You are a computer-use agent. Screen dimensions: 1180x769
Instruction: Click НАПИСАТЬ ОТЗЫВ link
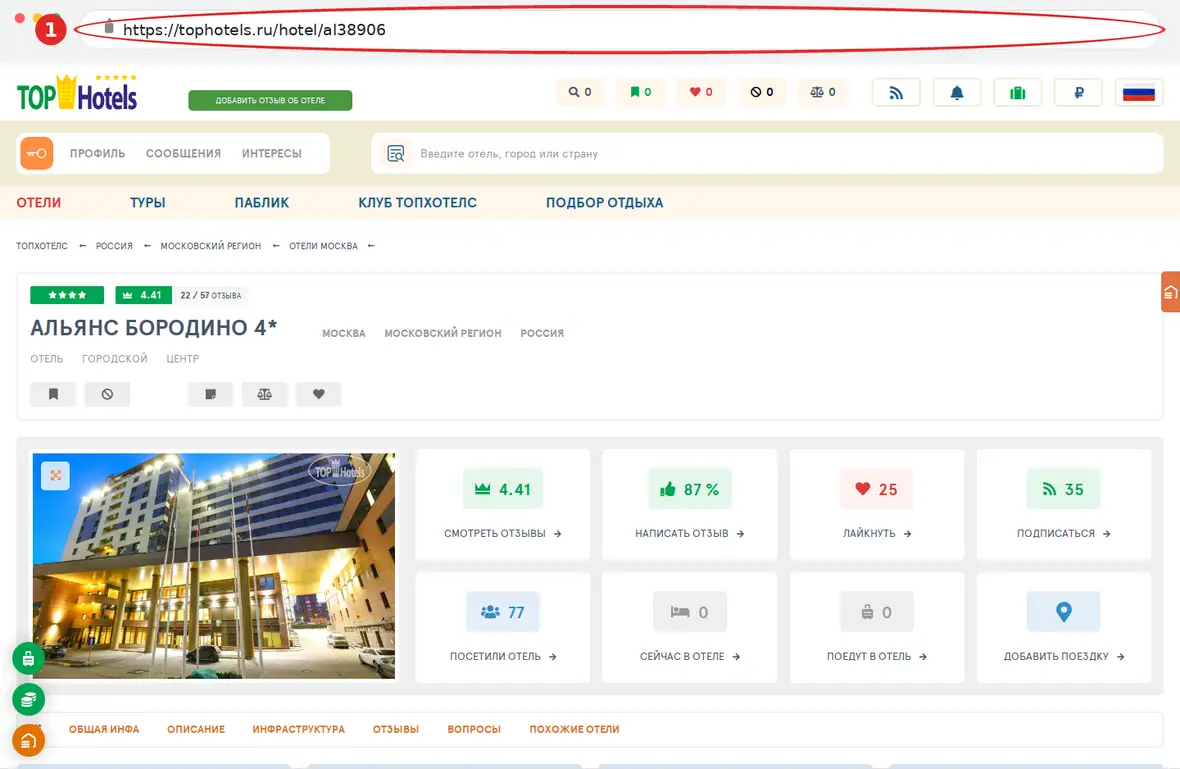tap(689, 533)
